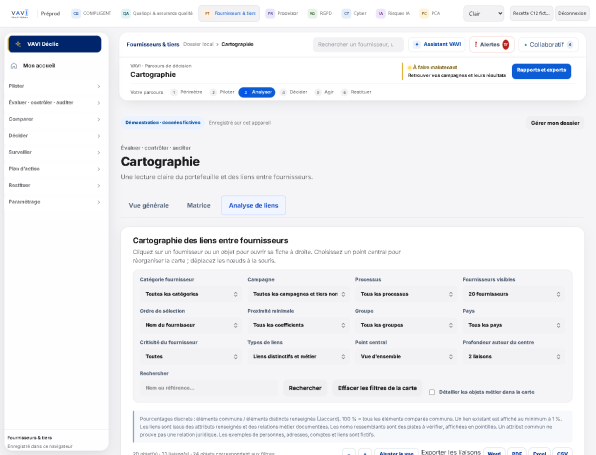Open the RGPD module

tap(320, 13)
